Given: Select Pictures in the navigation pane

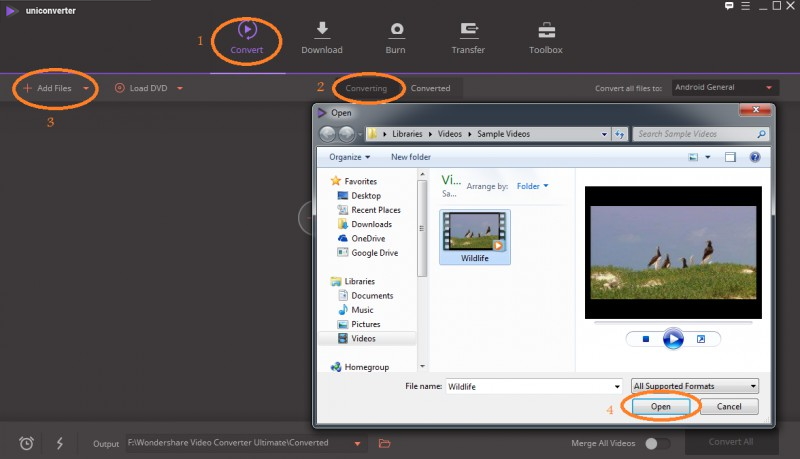Looking at the screenshot, I should coord(359,324).
